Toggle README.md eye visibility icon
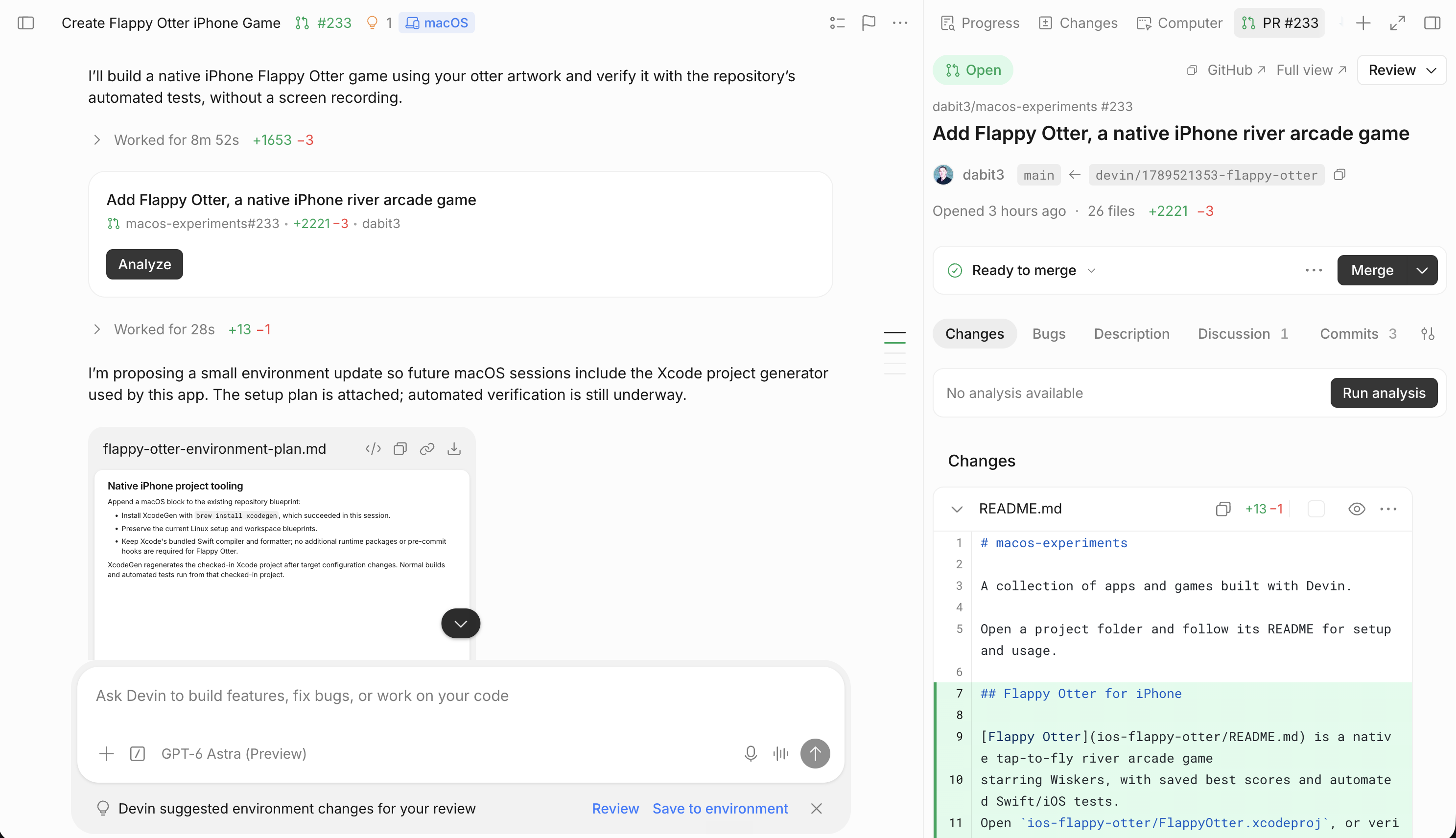The height and width of the screenshot is (838, 1456). point(1357,509)
